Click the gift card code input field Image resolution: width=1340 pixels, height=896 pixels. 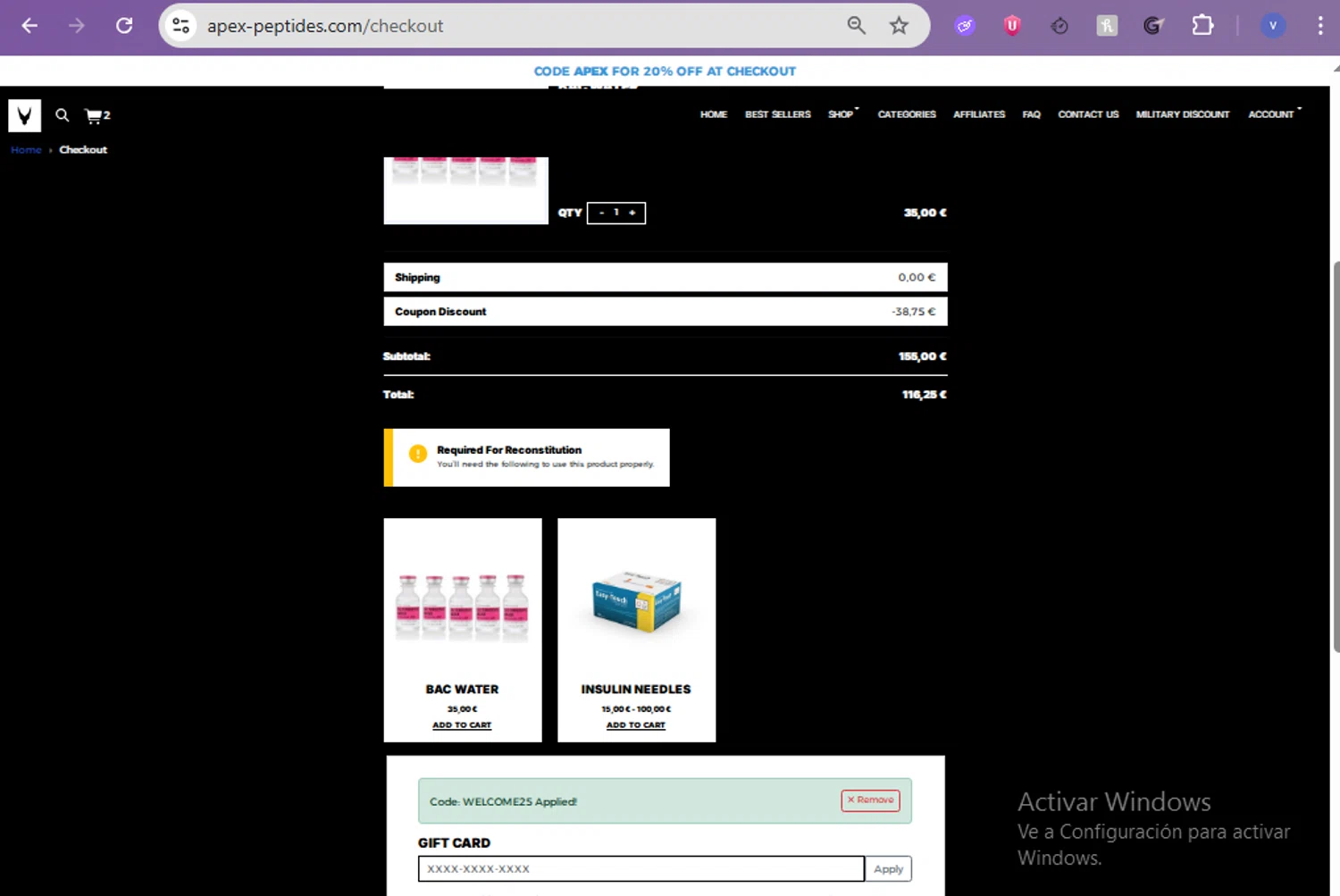[x=641, y=869]
